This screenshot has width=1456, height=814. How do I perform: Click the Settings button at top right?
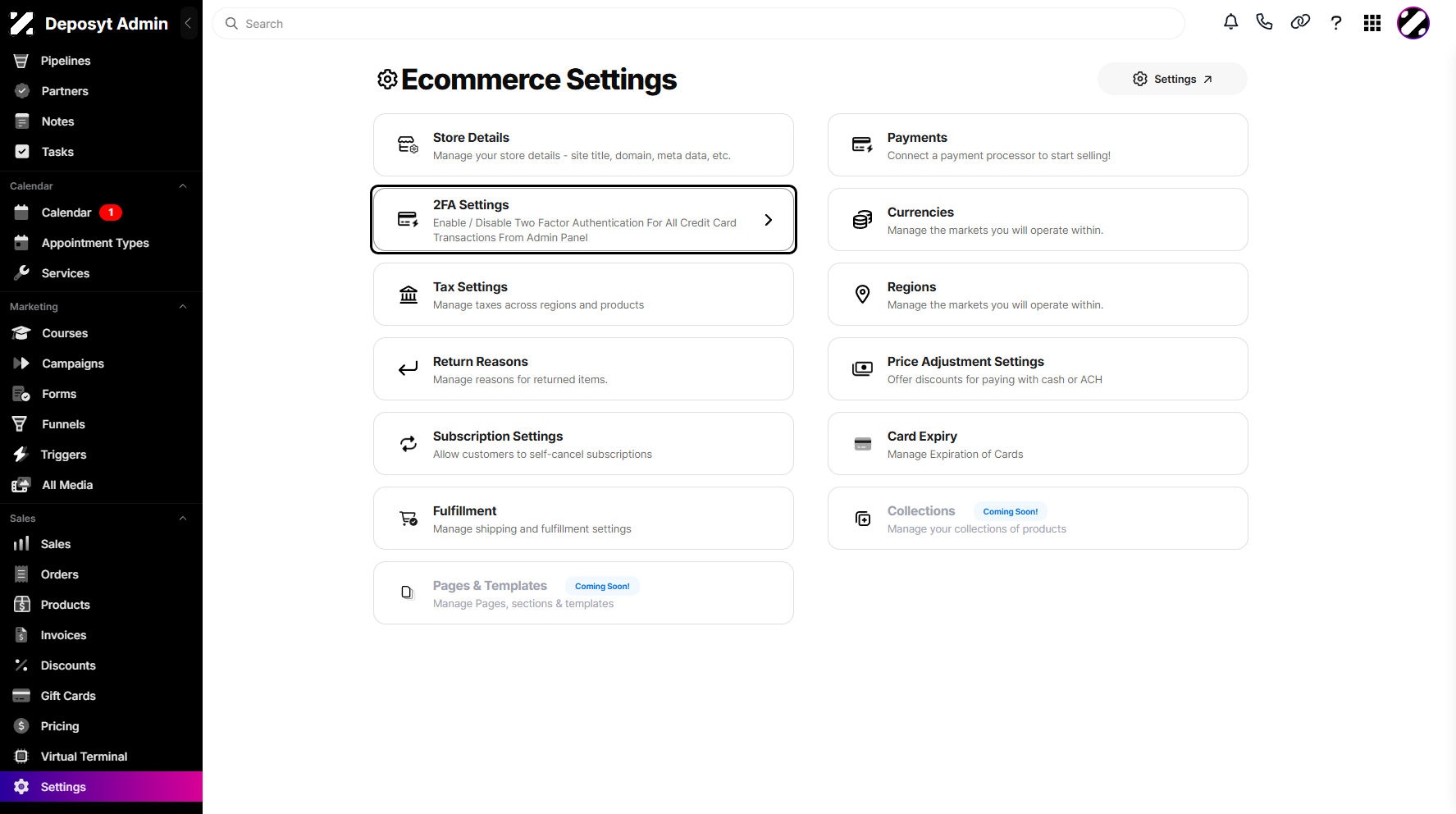pyautogui.click(x=1172, y=79)
